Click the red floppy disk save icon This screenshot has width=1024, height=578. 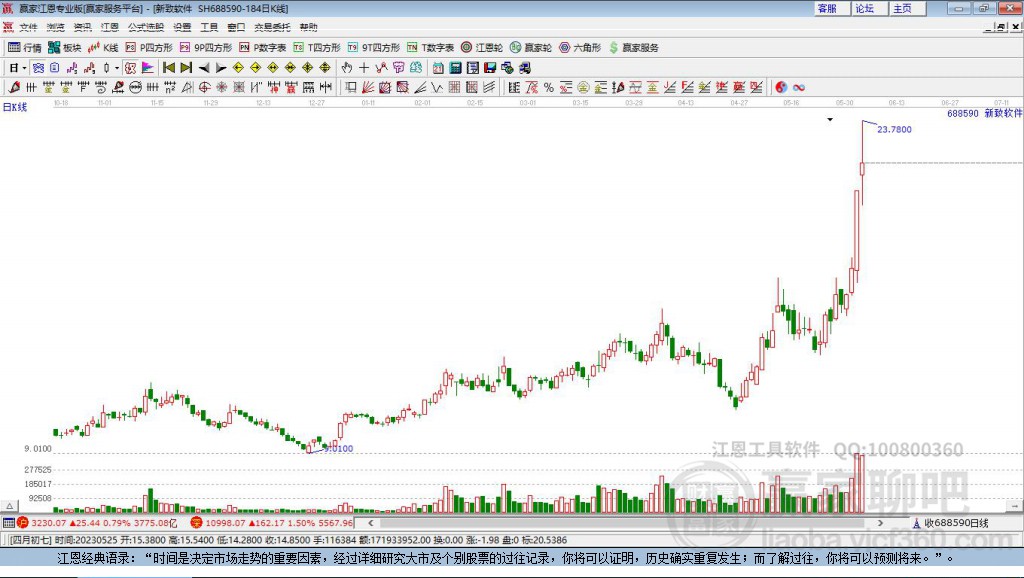pos(490,67)
